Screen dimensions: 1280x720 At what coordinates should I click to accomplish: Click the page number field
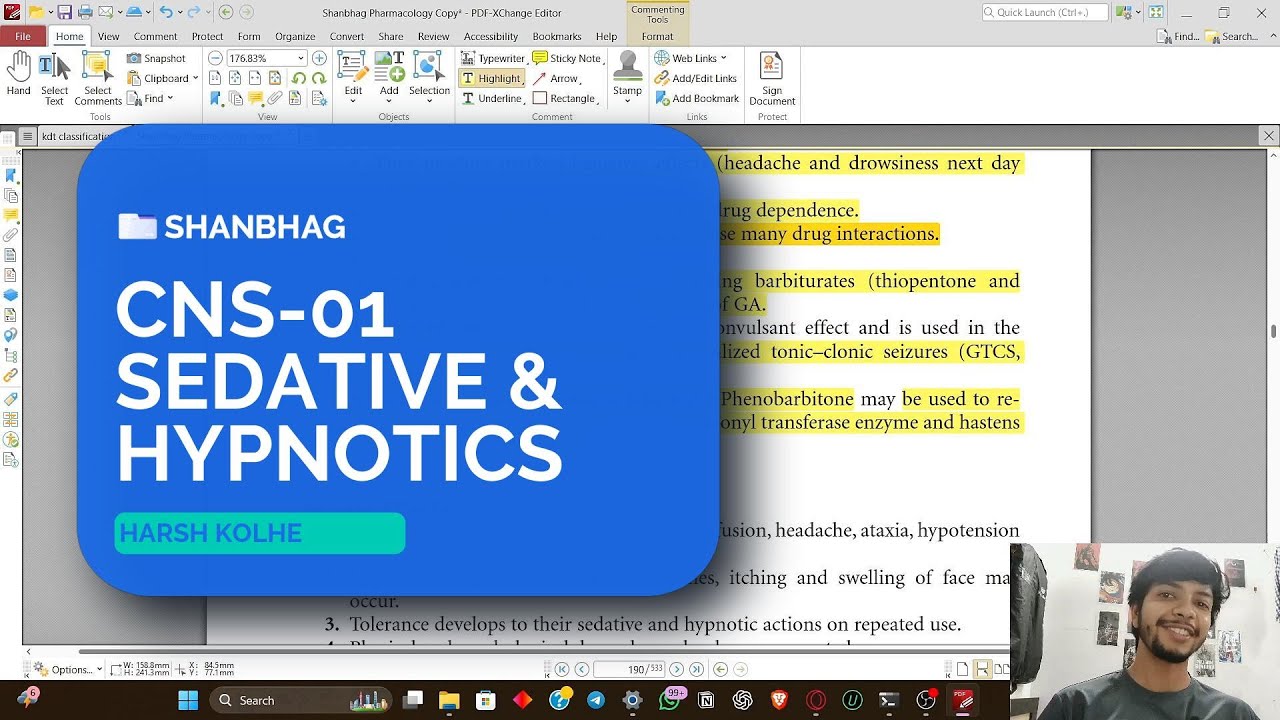[630, 669]
